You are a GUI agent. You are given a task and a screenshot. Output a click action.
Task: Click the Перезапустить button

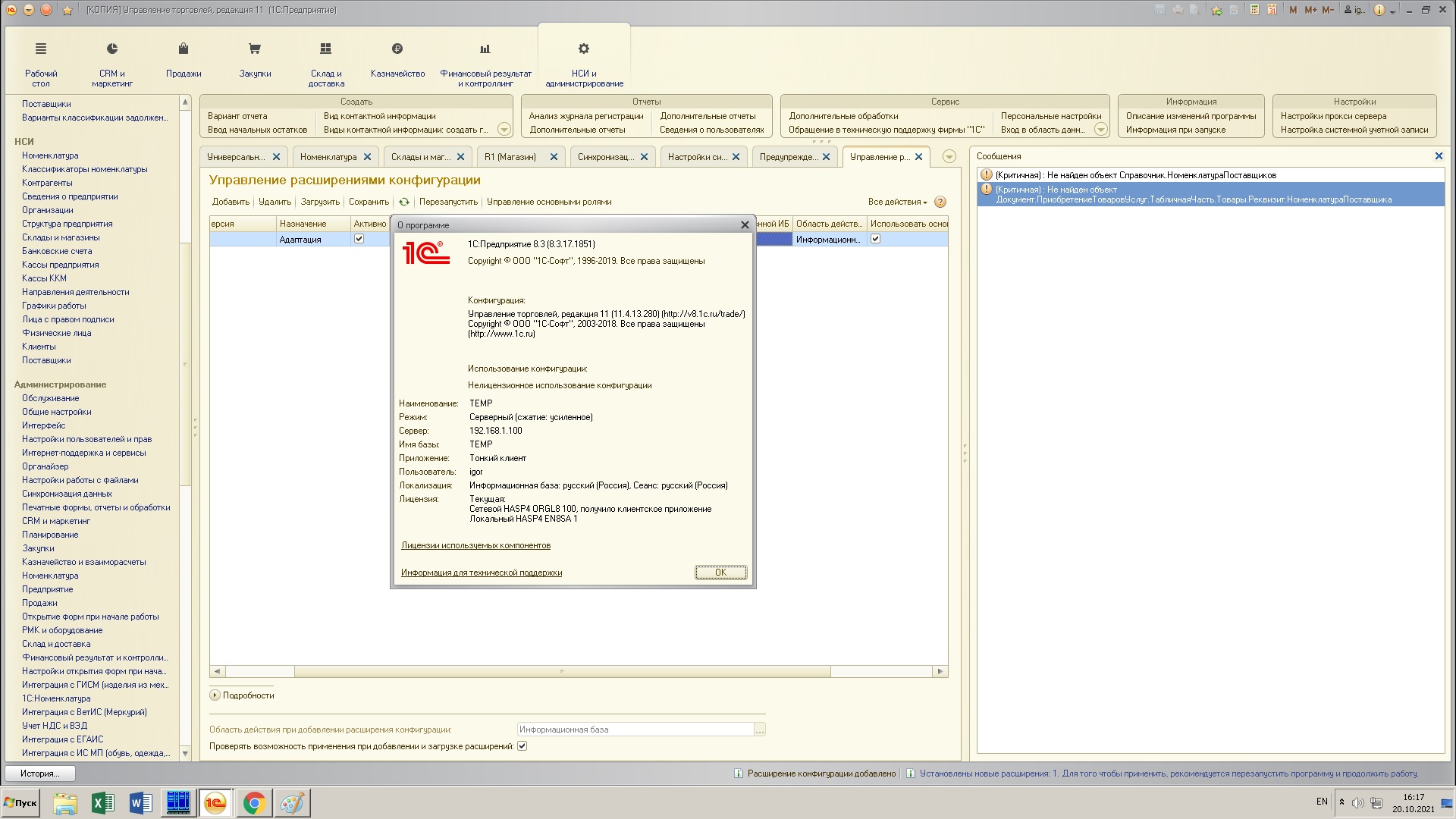click(448, 202)
